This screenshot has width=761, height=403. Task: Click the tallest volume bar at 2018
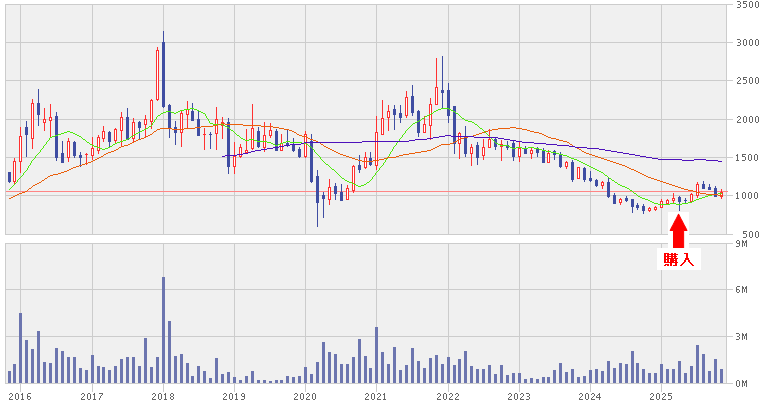pos(163,330)
